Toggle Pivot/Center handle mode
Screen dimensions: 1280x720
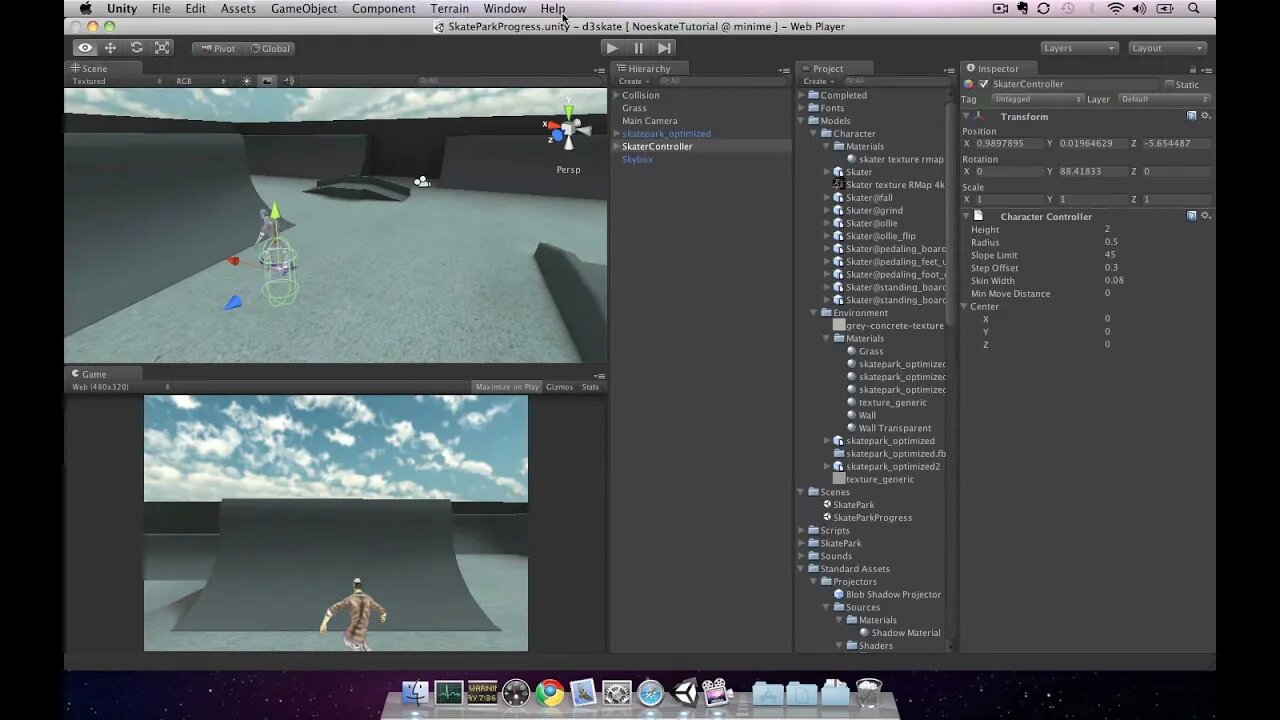coord(217,48)
